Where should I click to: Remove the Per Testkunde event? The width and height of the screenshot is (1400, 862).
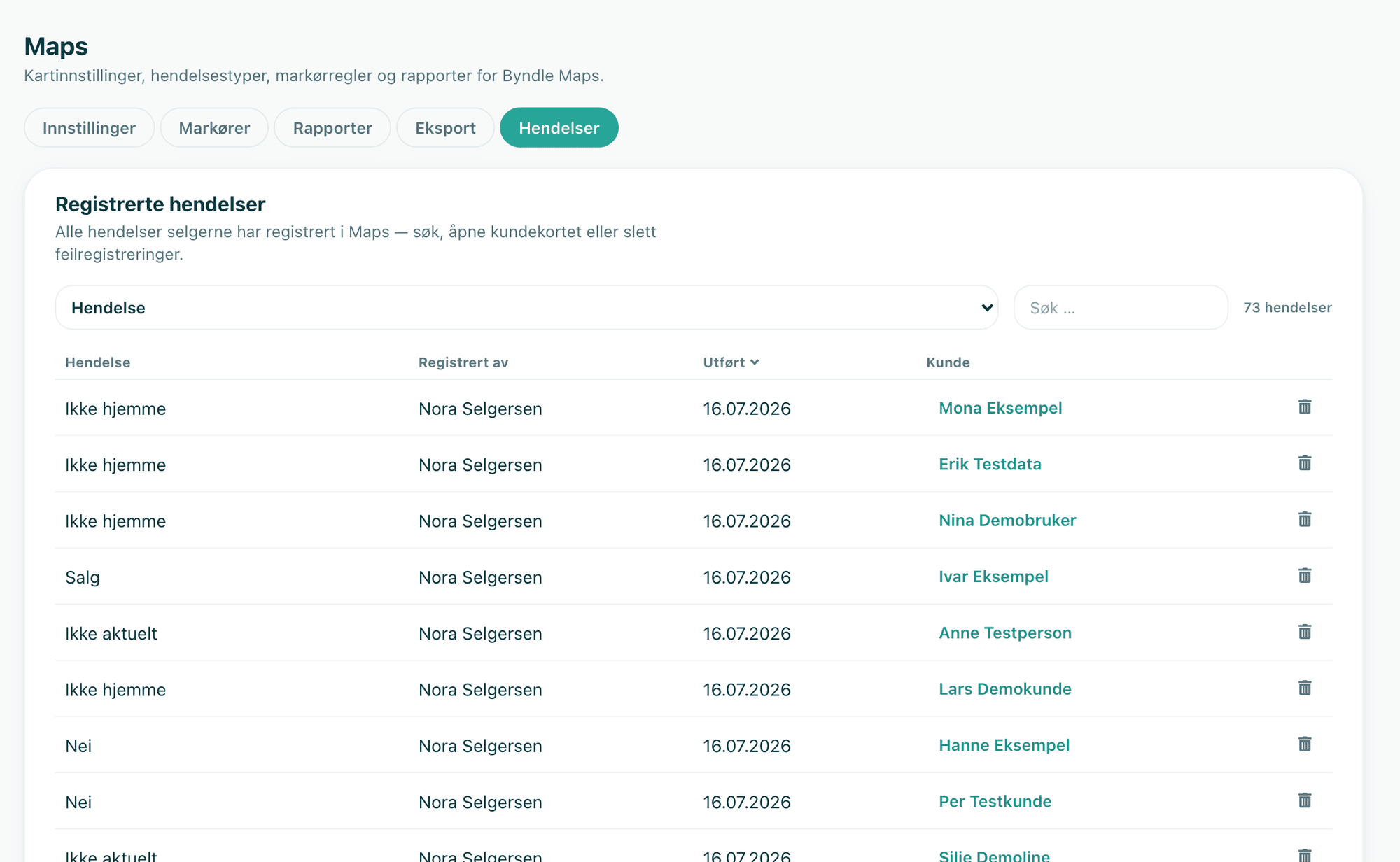coord(1305,800)
